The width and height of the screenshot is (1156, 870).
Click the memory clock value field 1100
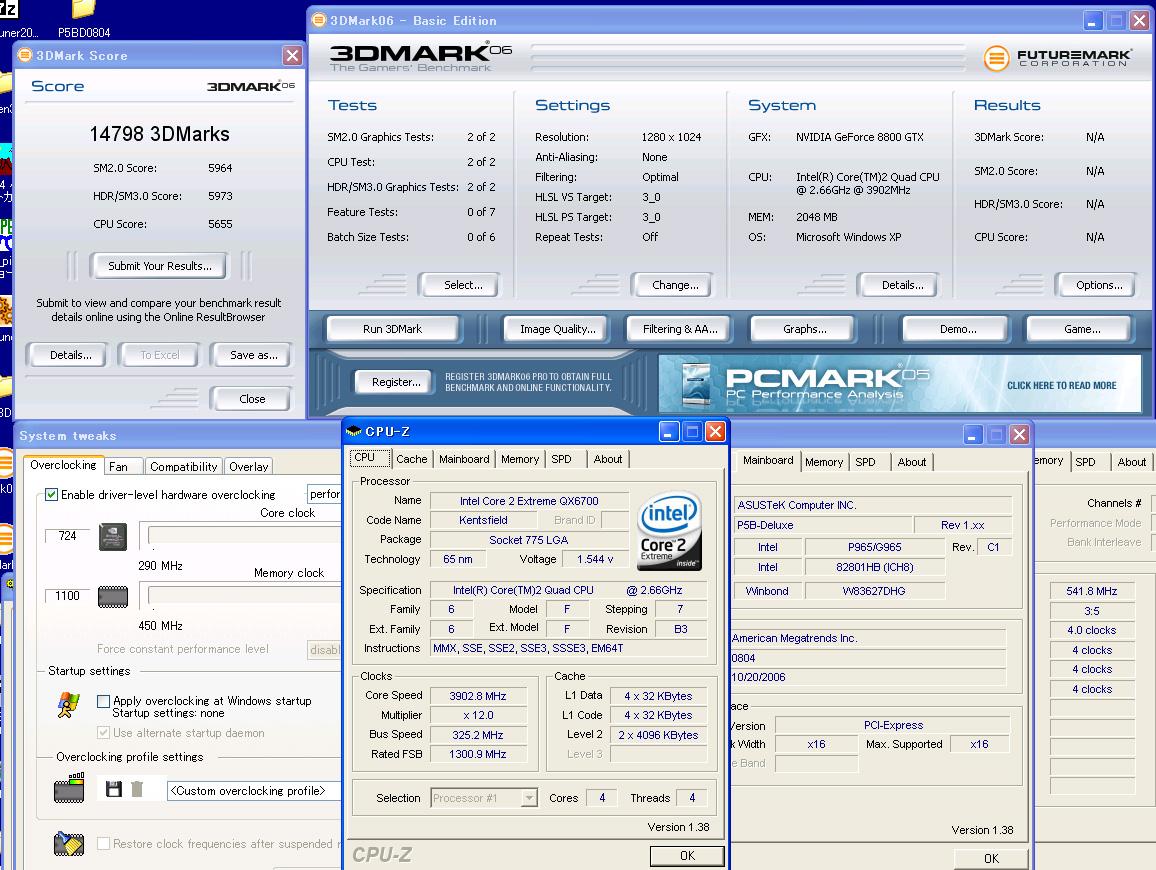(68, 596)
